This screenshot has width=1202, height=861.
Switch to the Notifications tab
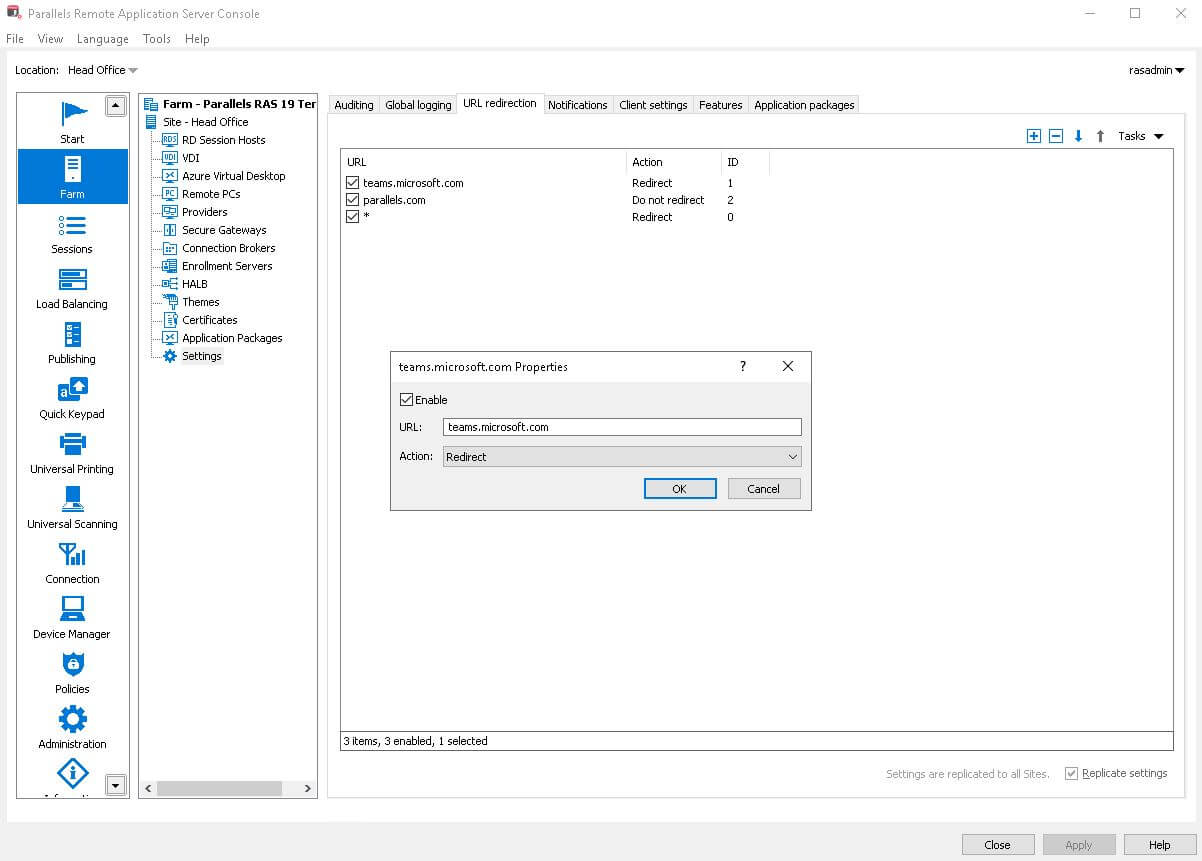pos(578,105)
